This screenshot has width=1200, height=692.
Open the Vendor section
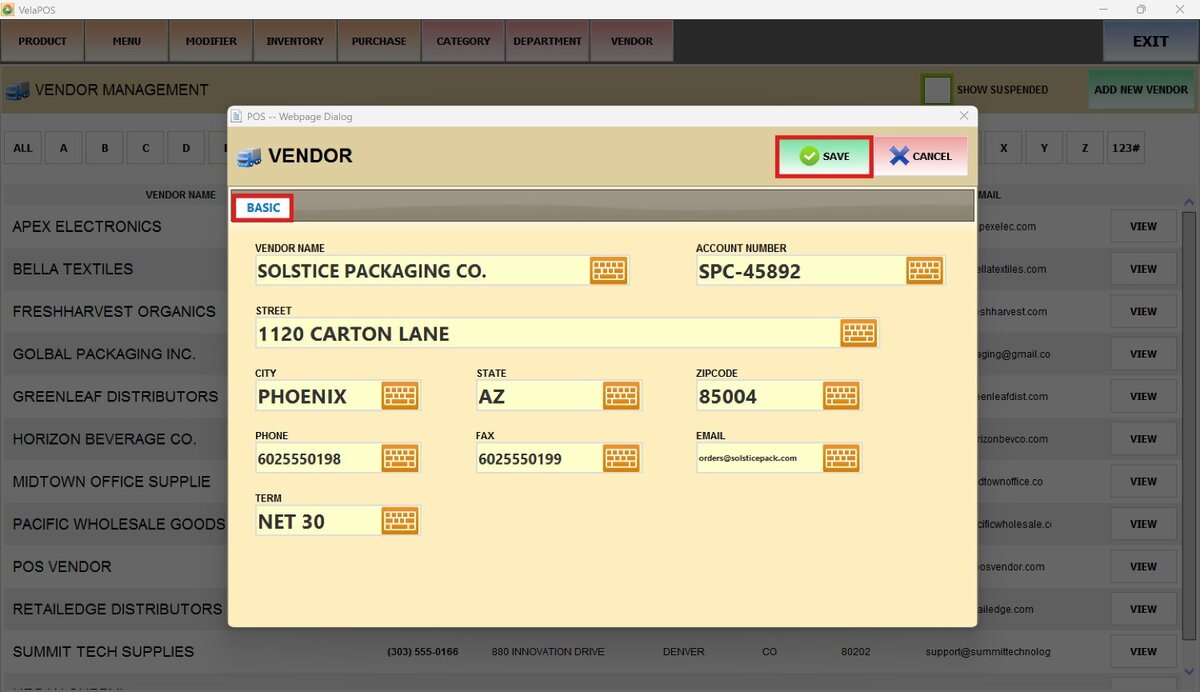coord(631,41)
